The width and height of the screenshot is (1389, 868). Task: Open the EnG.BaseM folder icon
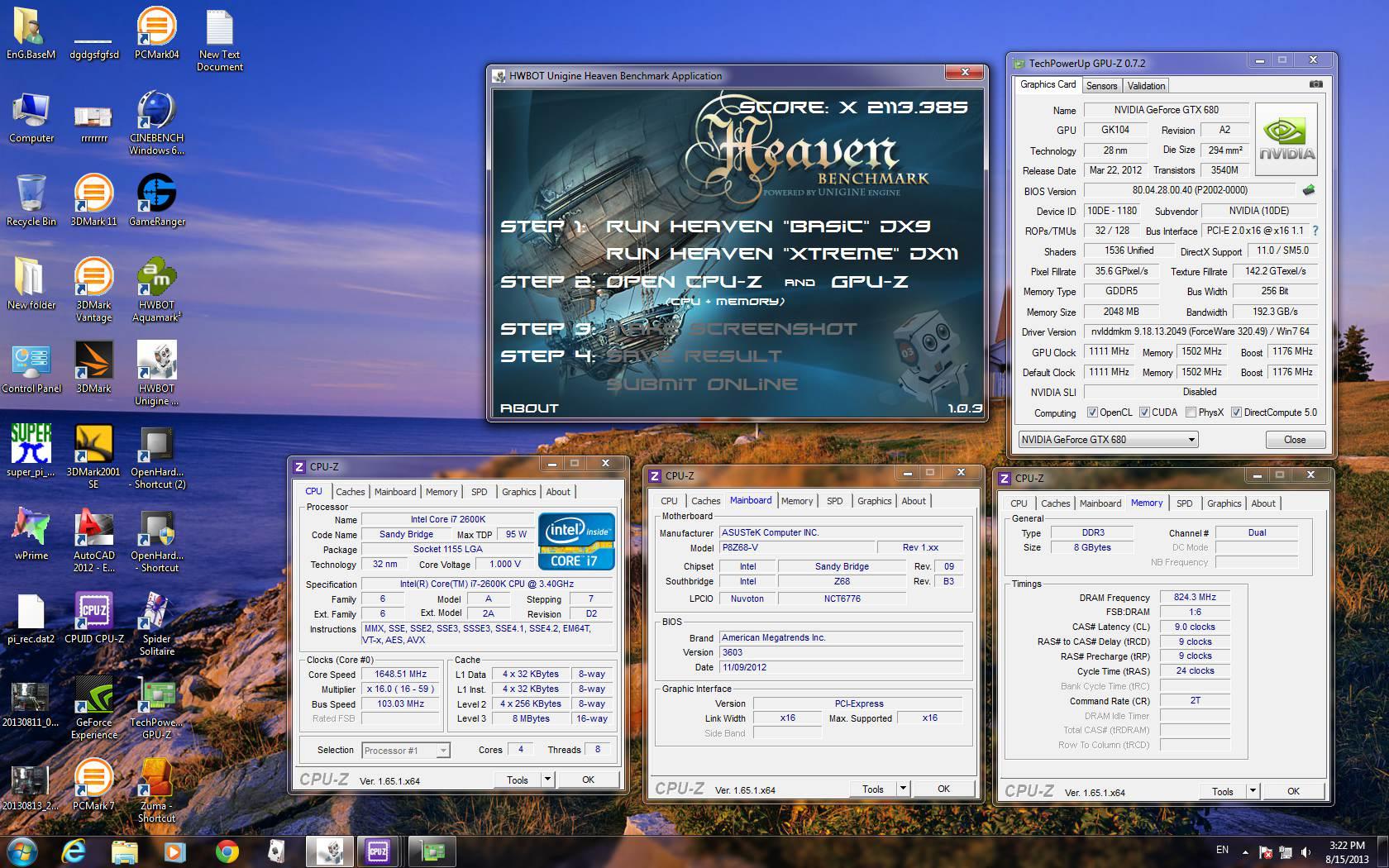coord(31,33)
